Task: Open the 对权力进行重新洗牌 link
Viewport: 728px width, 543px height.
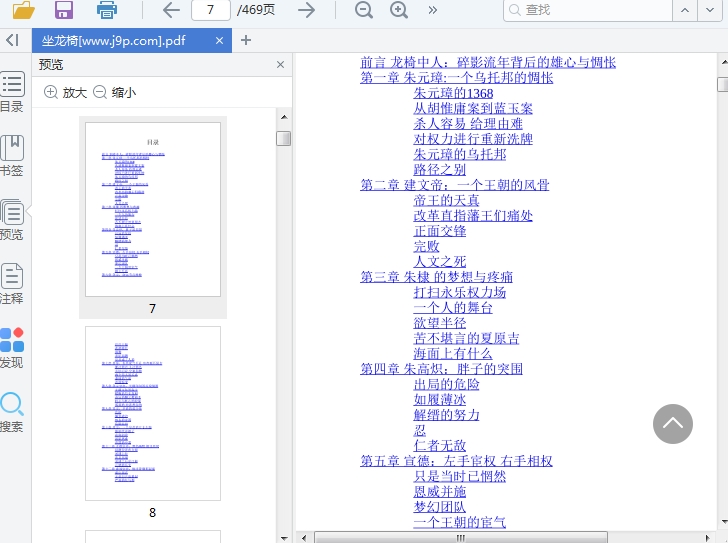Action: [473, 139]
